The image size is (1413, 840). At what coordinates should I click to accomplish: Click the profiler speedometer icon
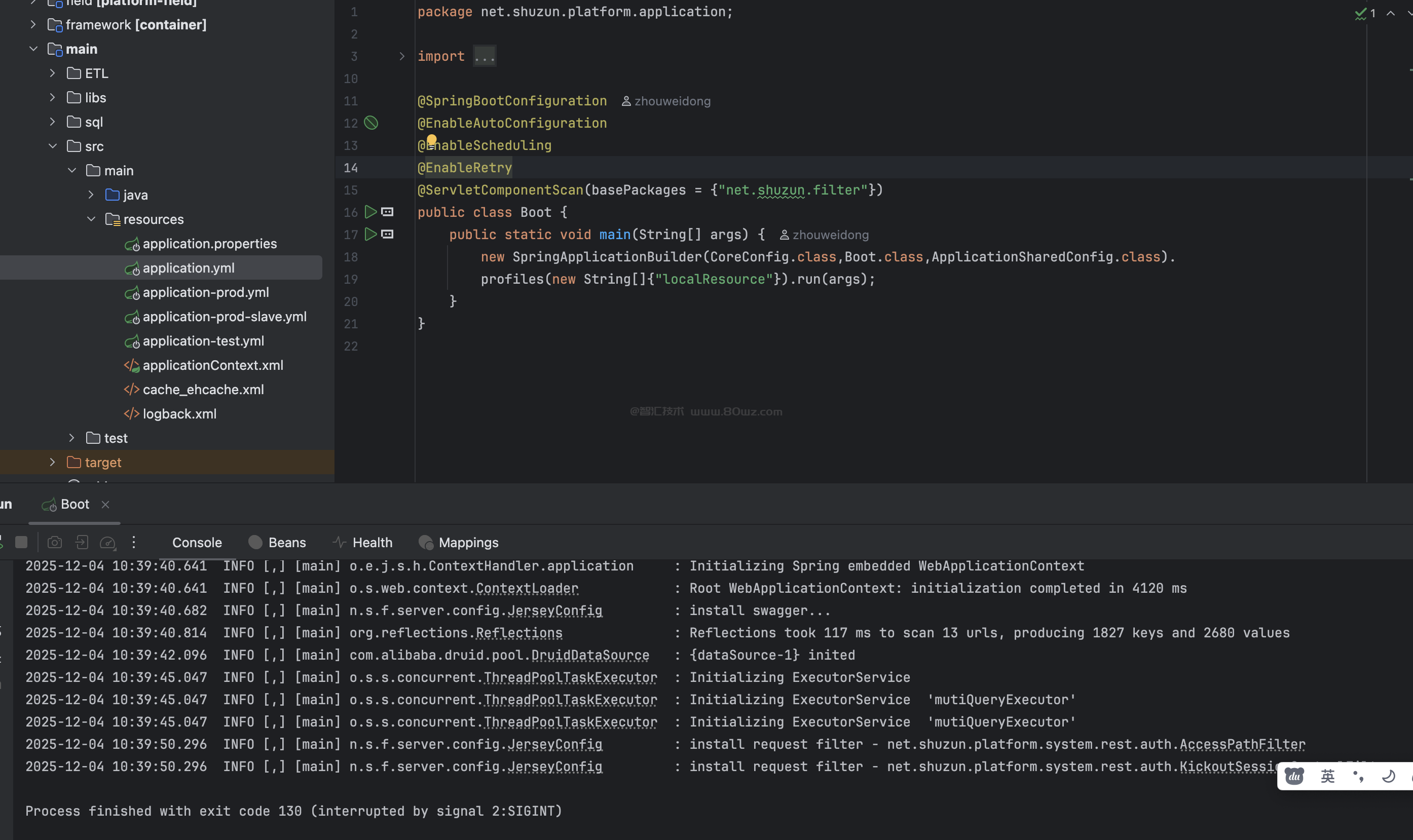[x=107, y=542]
